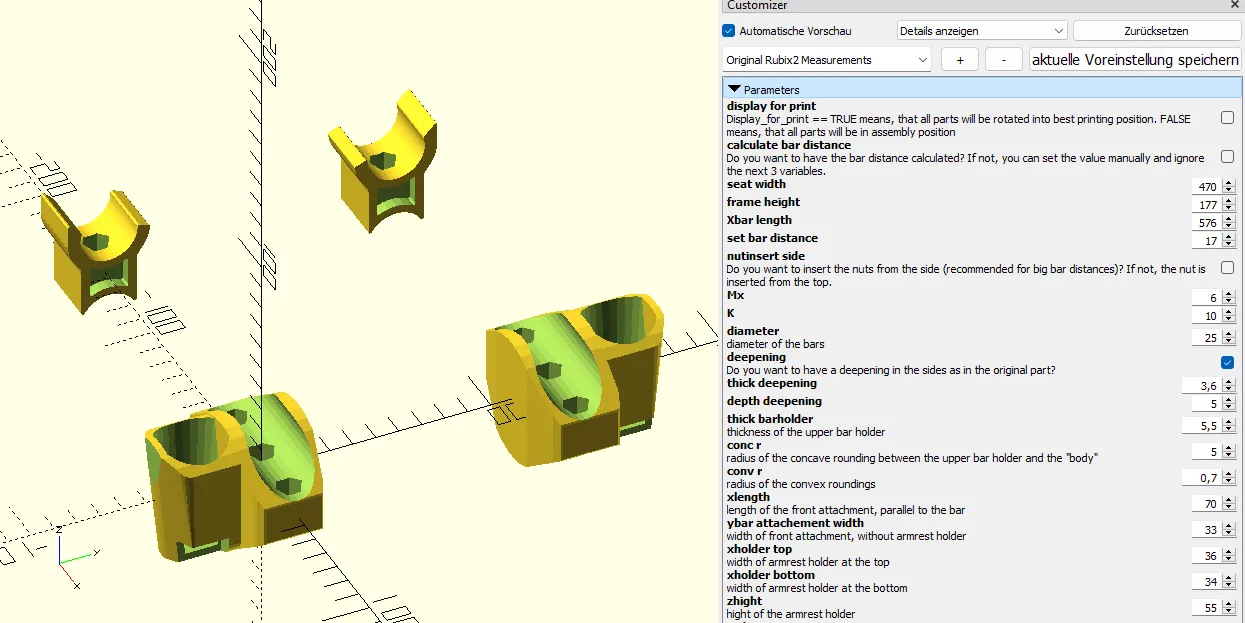Disable the deepening checkbox
Screen dimensions: 1245x623
tap(1227, 362)
